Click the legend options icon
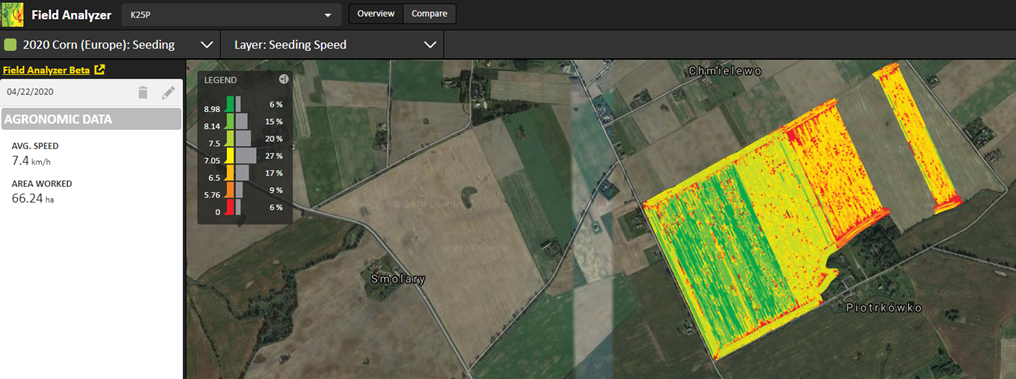 point(283,79)
